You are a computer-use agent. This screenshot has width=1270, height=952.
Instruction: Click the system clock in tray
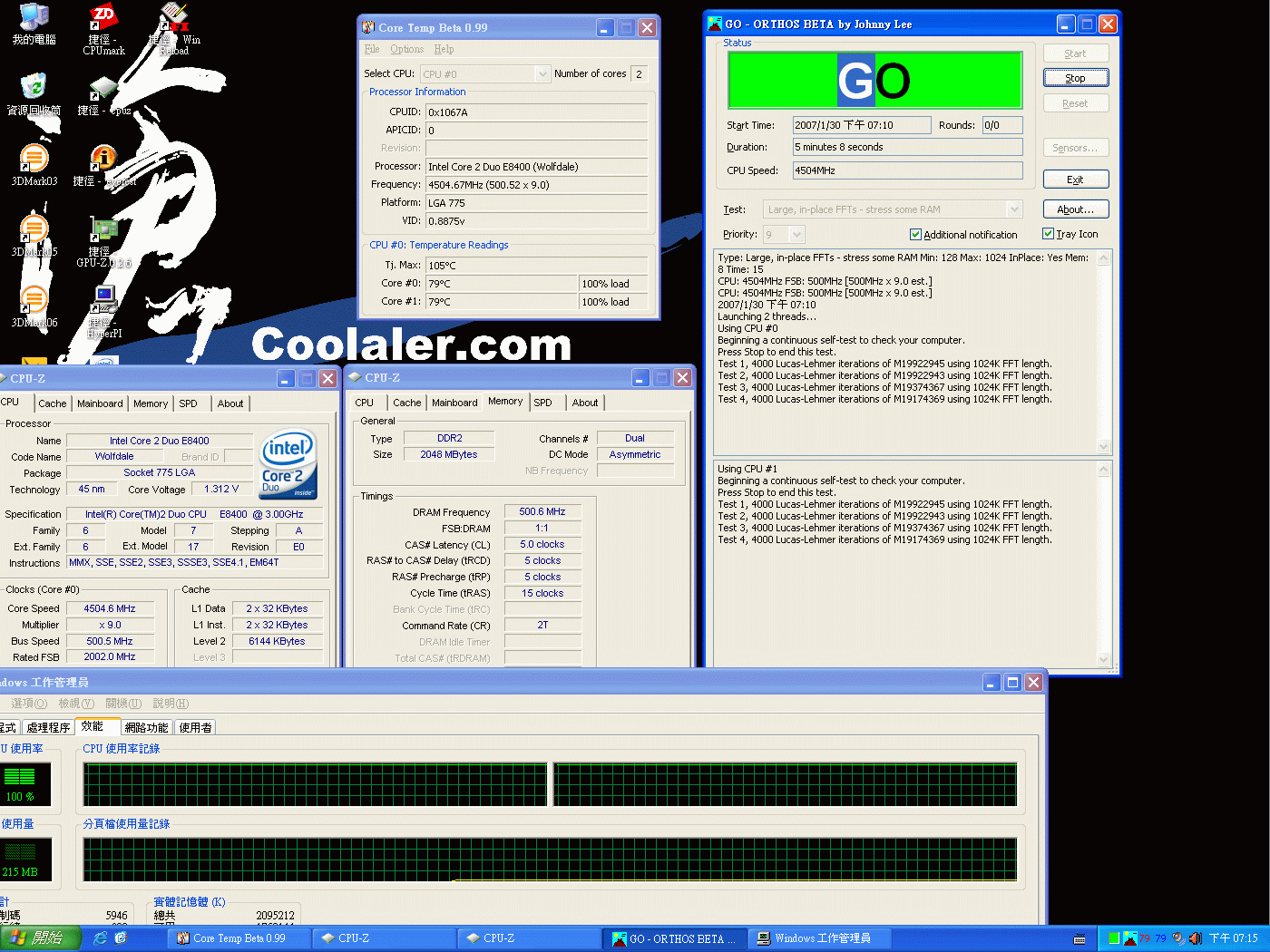(x=1234, y=938)
